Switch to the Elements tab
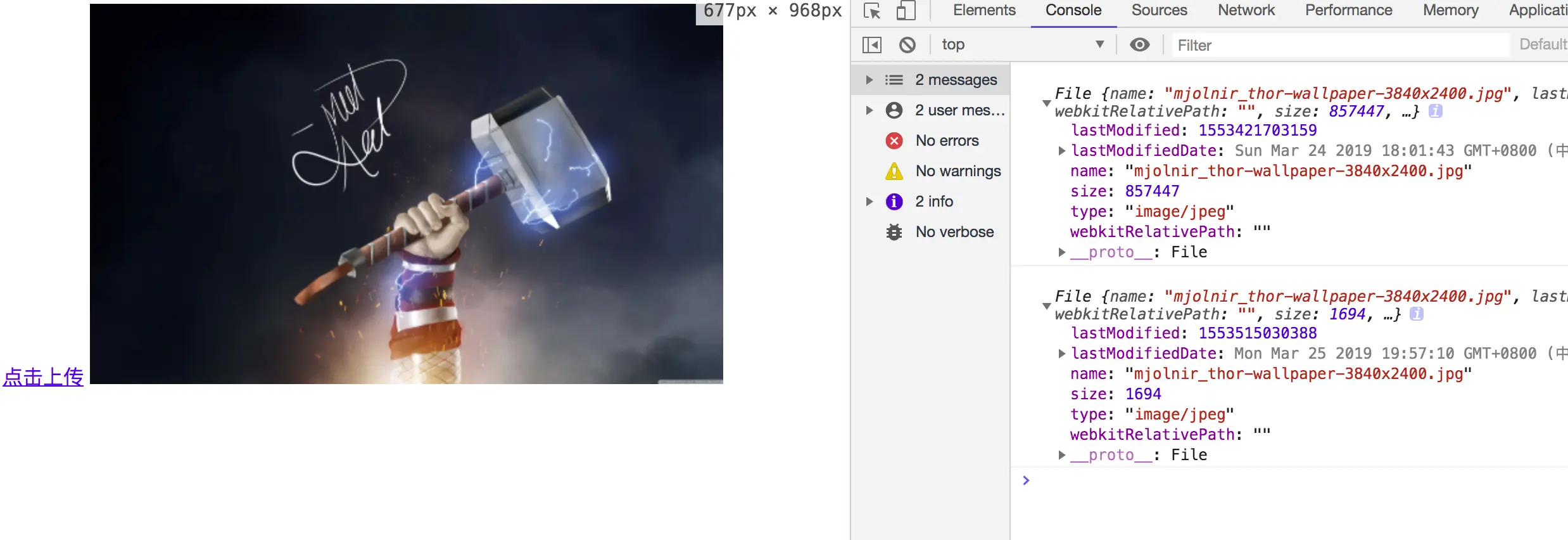Screen dimensions: 1568x540 click(984, 11)
